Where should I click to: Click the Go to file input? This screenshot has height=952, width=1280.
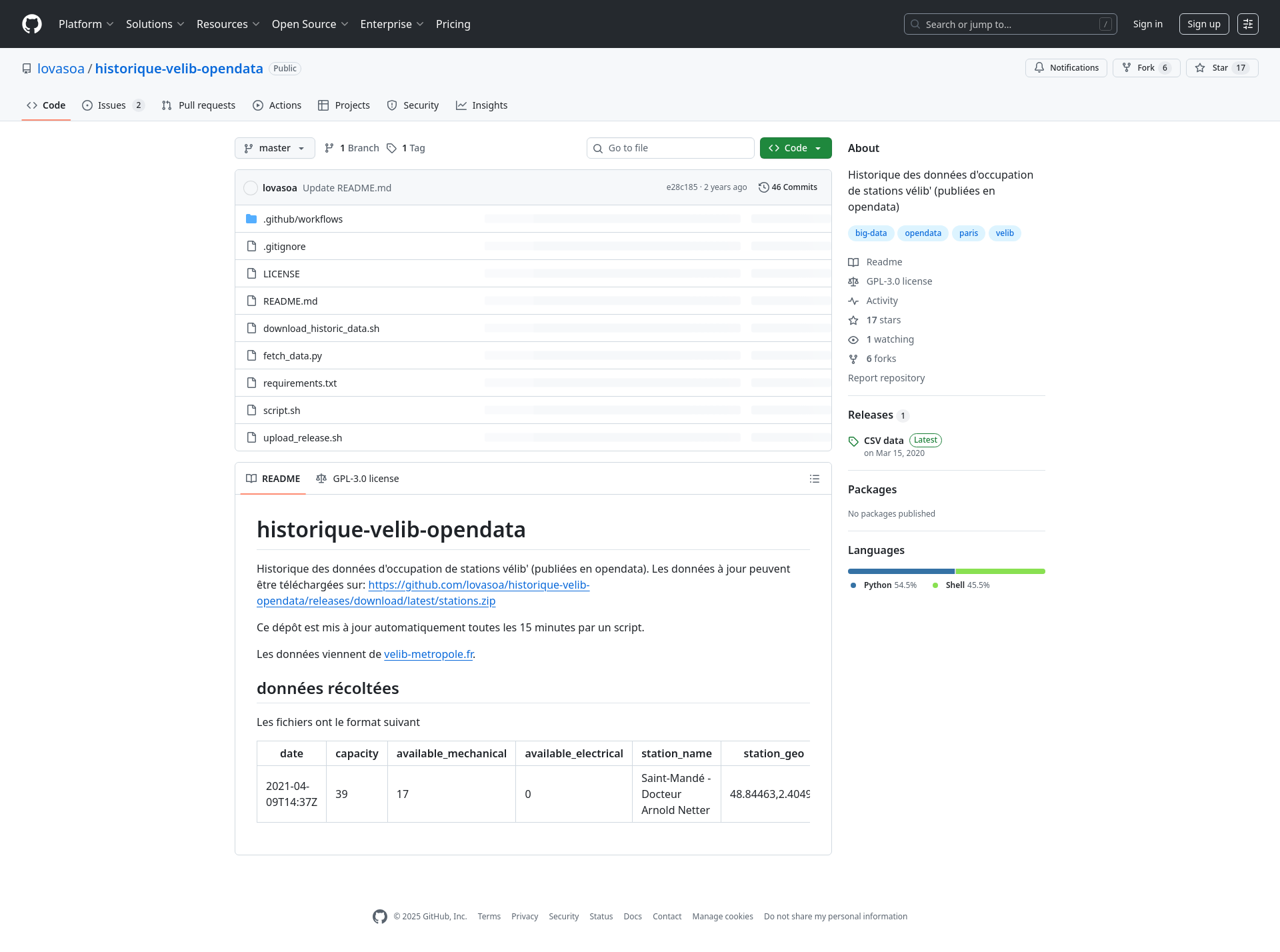tap(670, 148)
